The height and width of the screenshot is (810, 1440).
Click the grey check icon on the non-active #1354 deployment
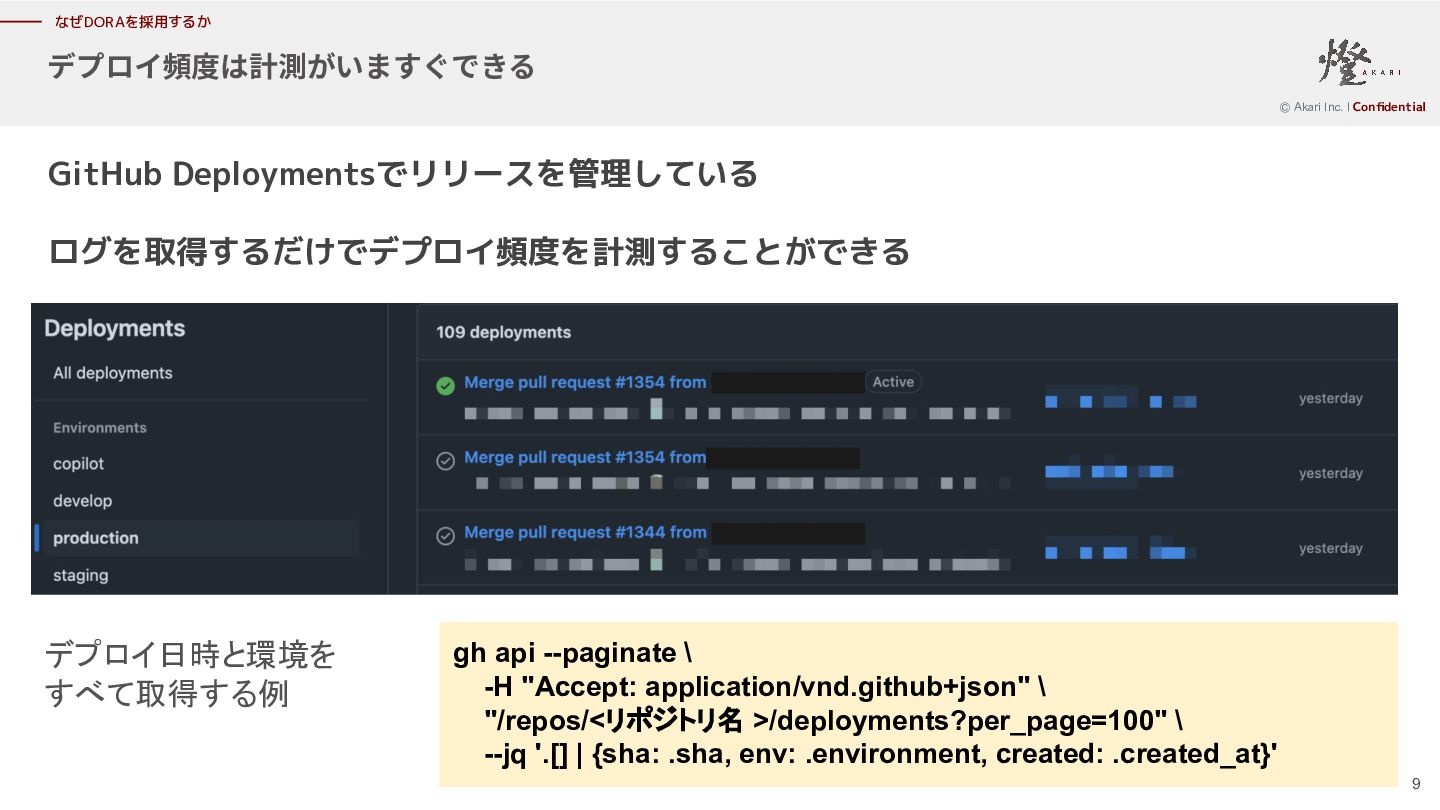pos(446,460)
